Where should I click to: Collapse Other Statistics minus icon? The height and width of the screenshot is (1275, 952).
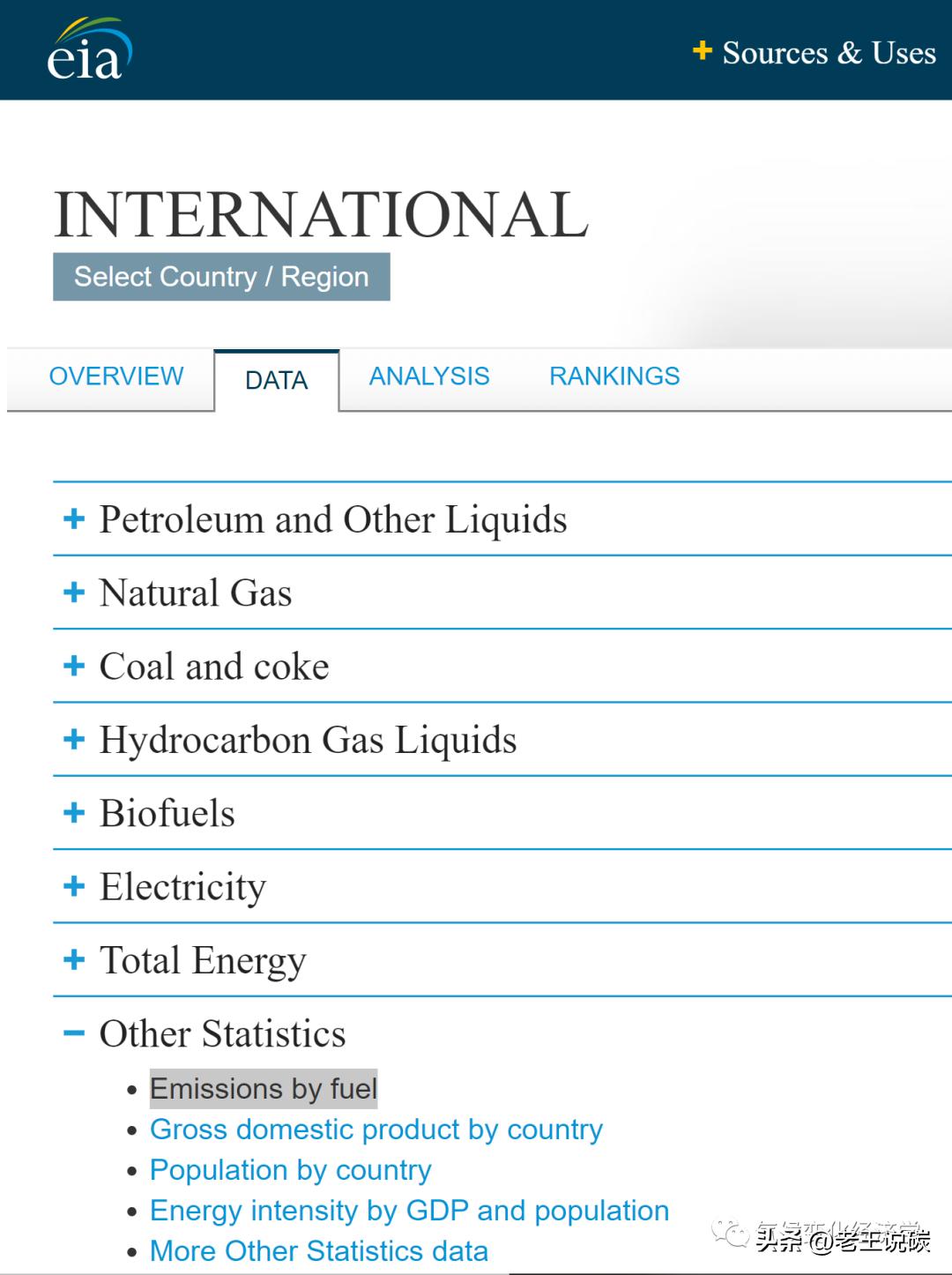point(74,1033)
